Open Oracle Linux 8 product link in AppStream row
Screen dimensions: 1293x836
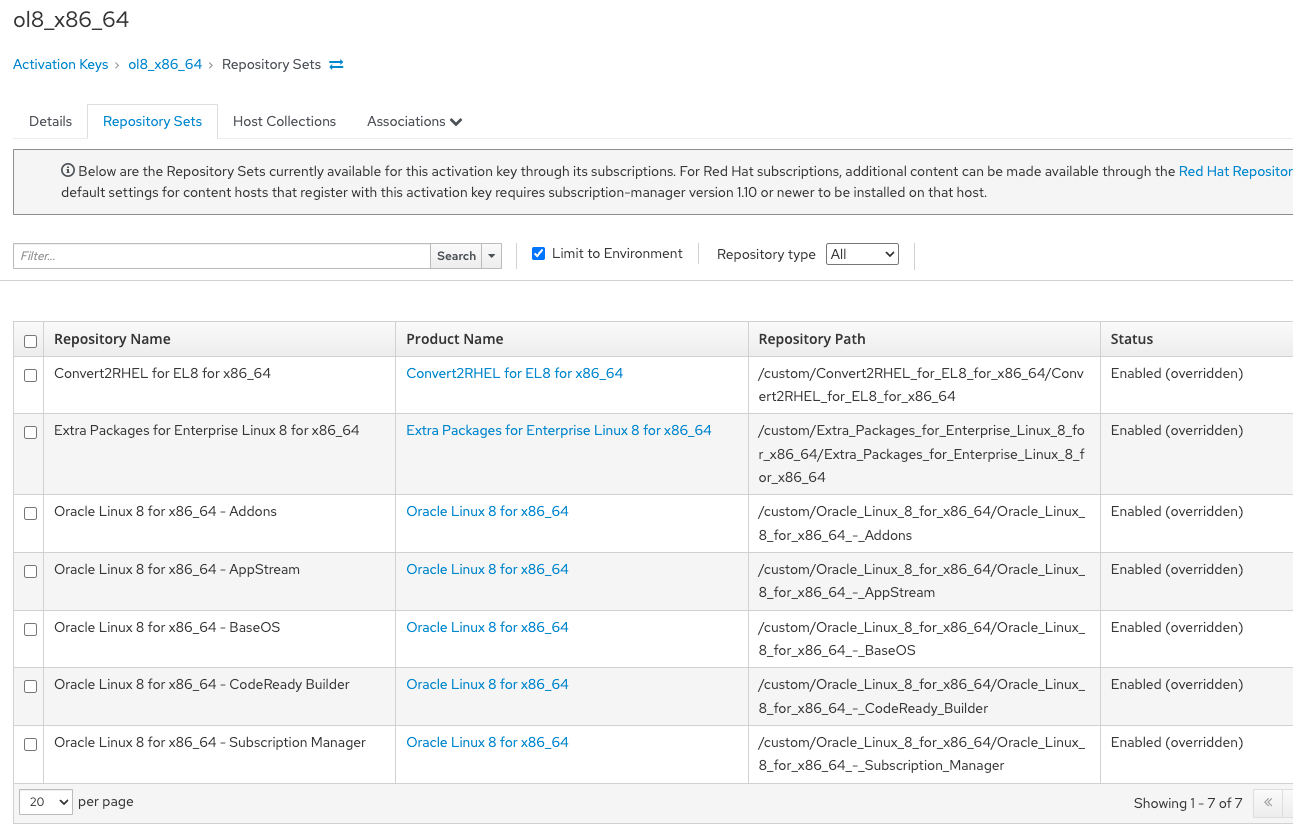(x=487, y=569)
